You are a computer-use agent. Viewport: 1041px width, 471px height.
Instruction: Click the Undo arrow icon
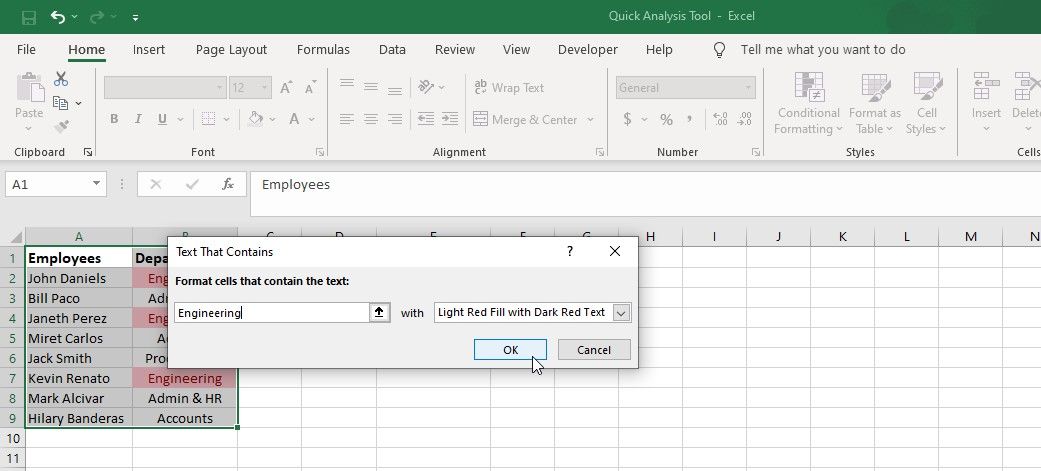tap(58, 17)
